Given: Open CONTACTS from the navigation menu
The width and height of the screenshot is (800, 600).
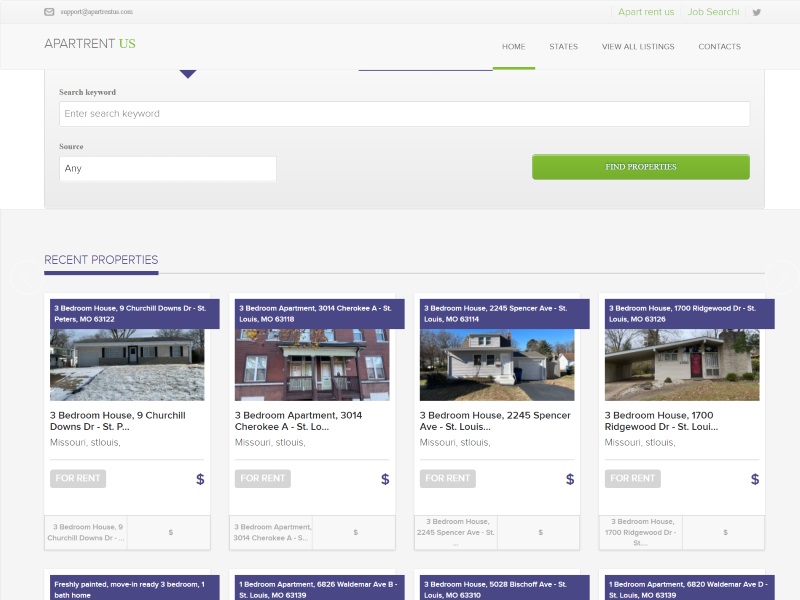Looking at the screenshot, I should pyautogui.click(x=719, y=46).
